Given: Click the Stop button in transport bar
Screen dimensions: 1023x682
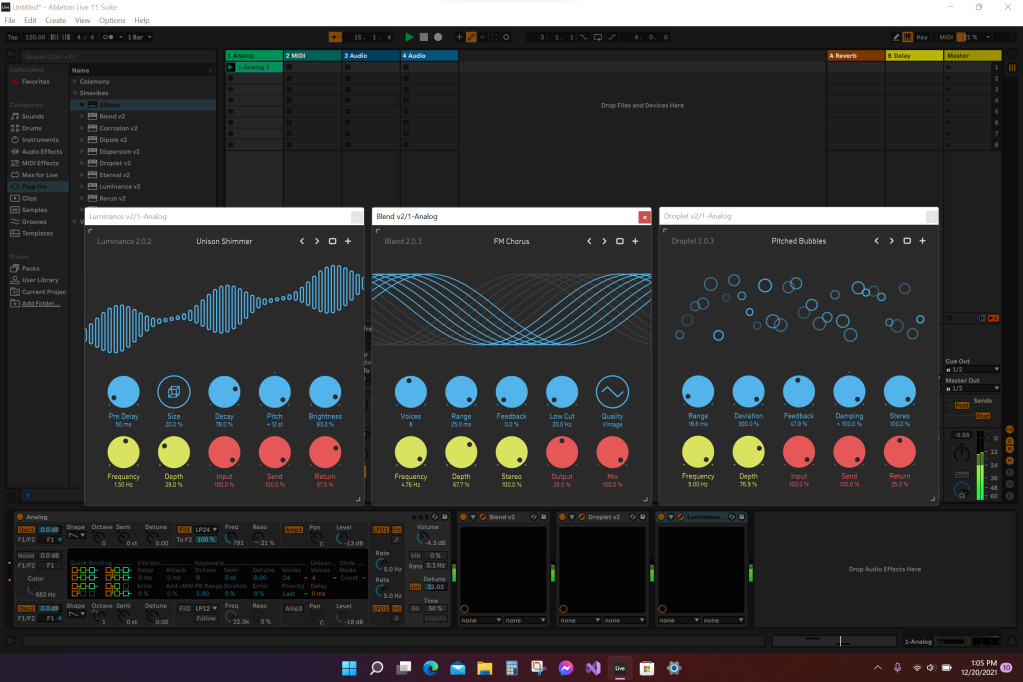Looking at the screenshot, I should pos(423,37).
